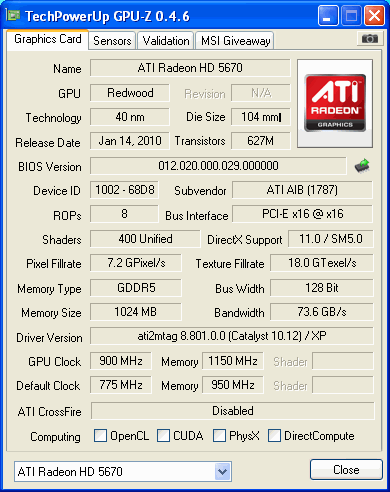390x492 pixels.
Task: Enable the OpenCL checkbox
Action: (100, 436)
